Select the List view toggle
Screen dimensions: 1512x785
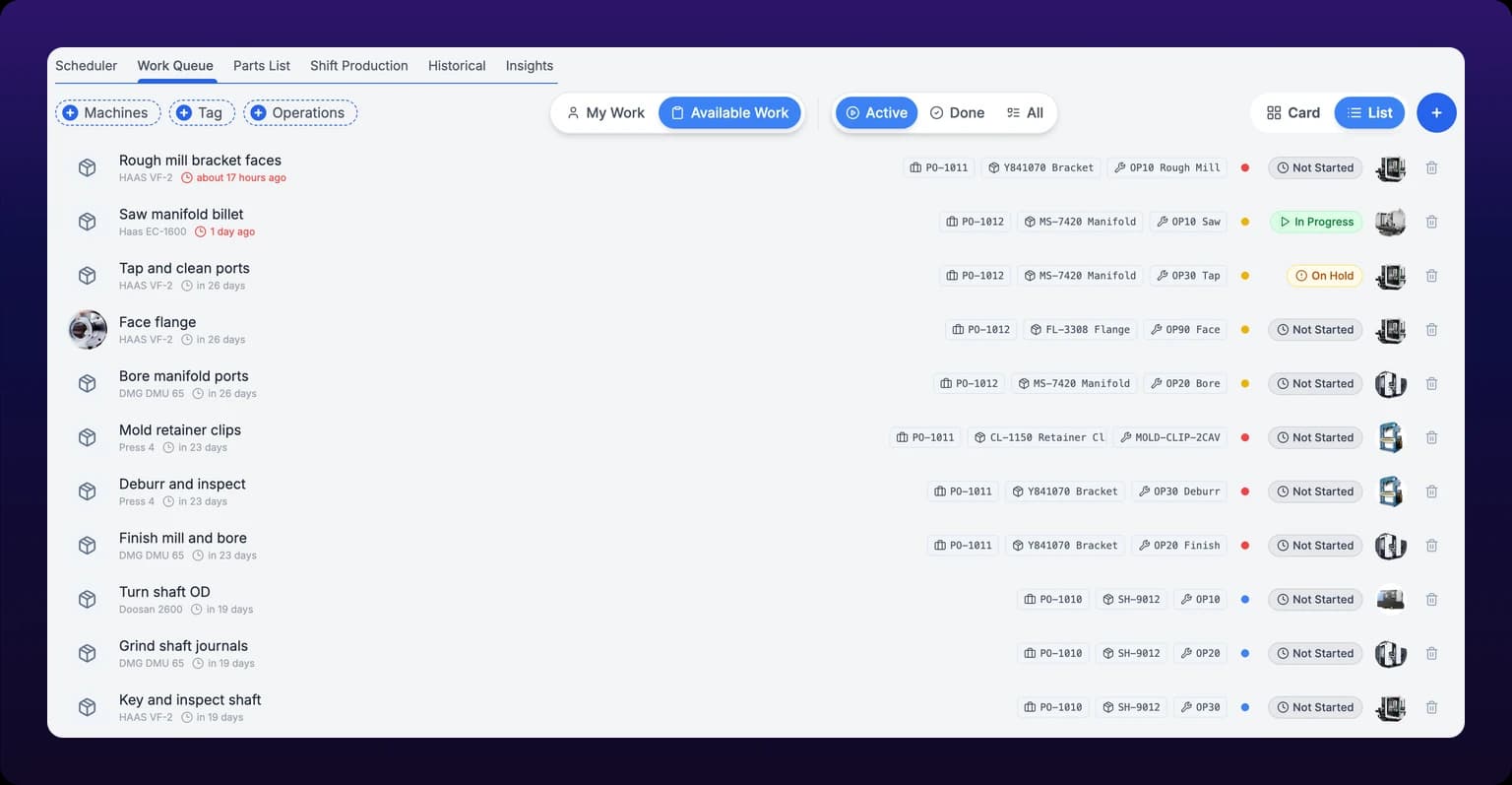[x=1369, y=113]
